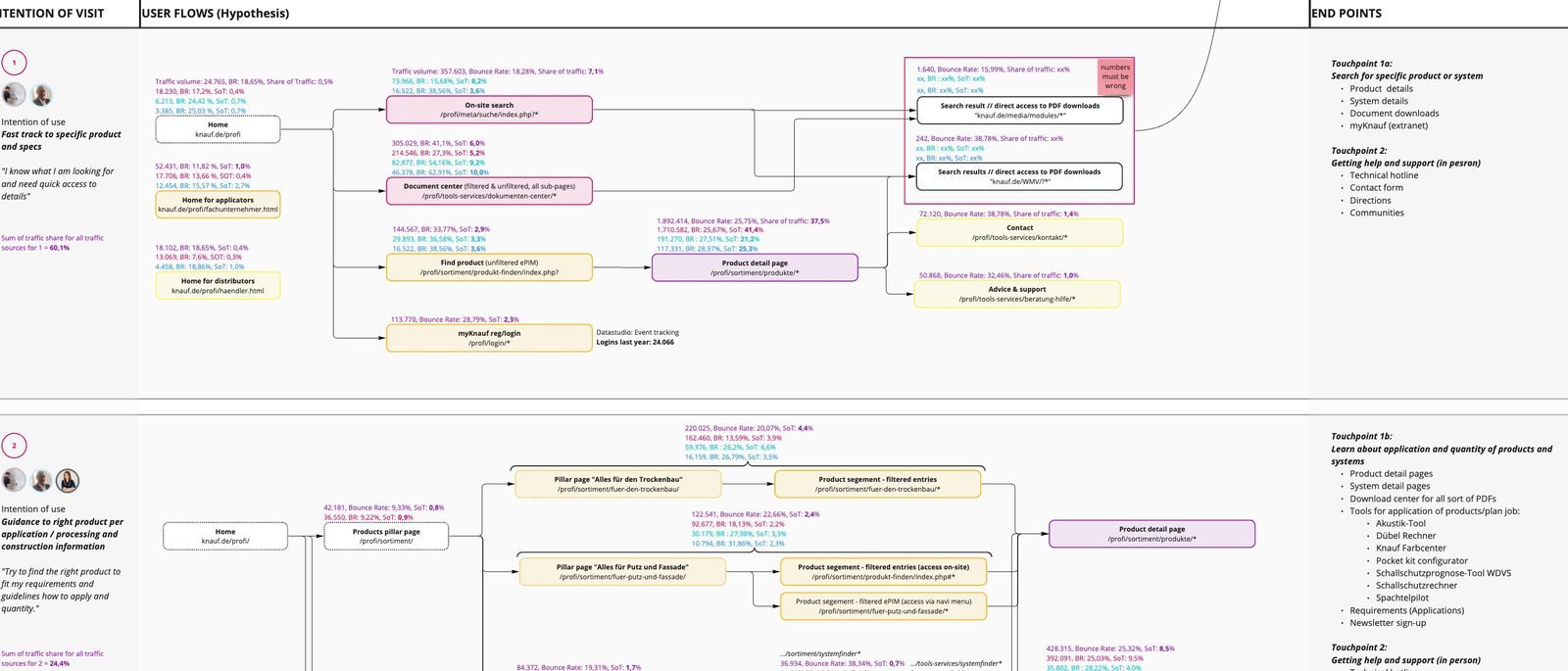This screenshot has height=671, width=1568.
Task: Select the Contact flow box
Action: (1019, 232)
